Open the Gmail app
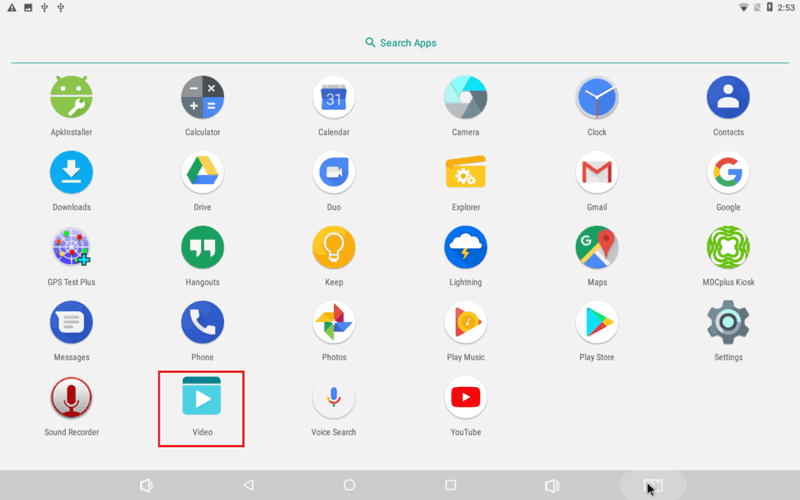800x500 pixels. 597,173
